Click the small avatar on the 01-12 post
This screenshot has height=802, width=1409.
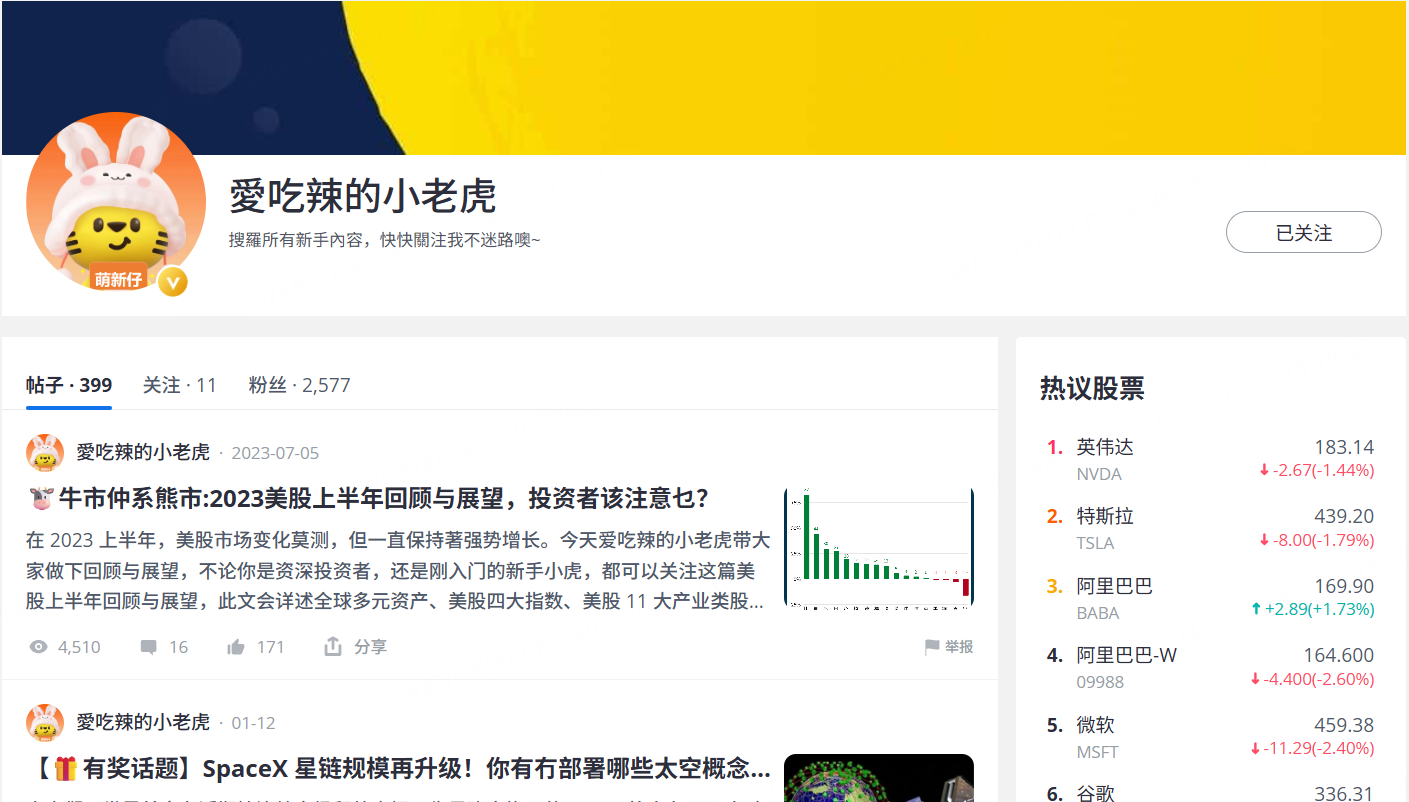(x=45, y=723)
